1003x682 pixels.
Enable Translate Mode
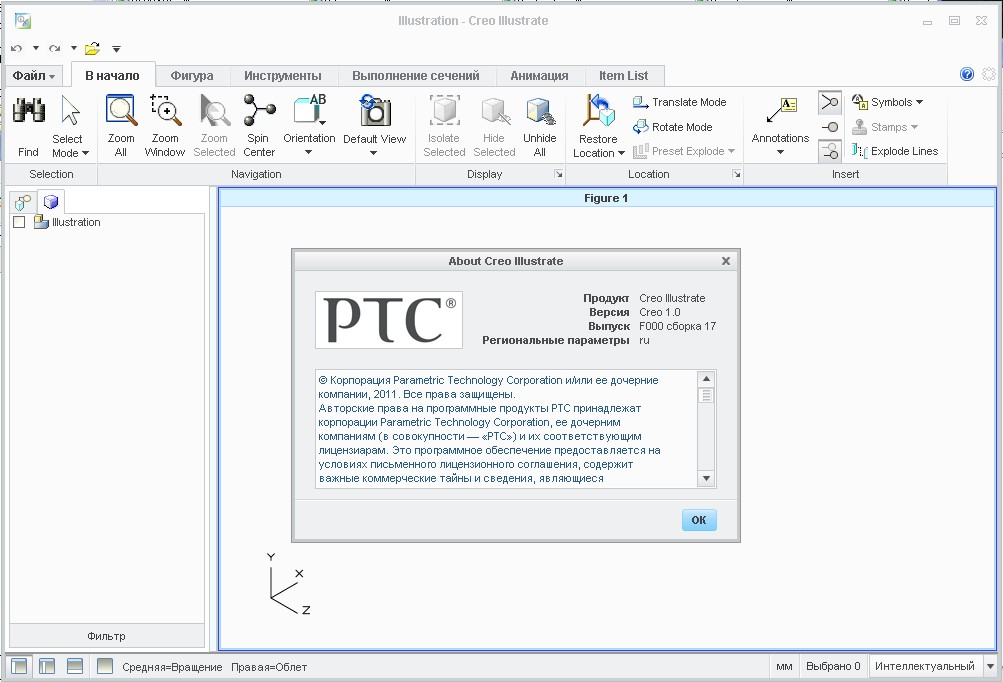pos(679,102)
